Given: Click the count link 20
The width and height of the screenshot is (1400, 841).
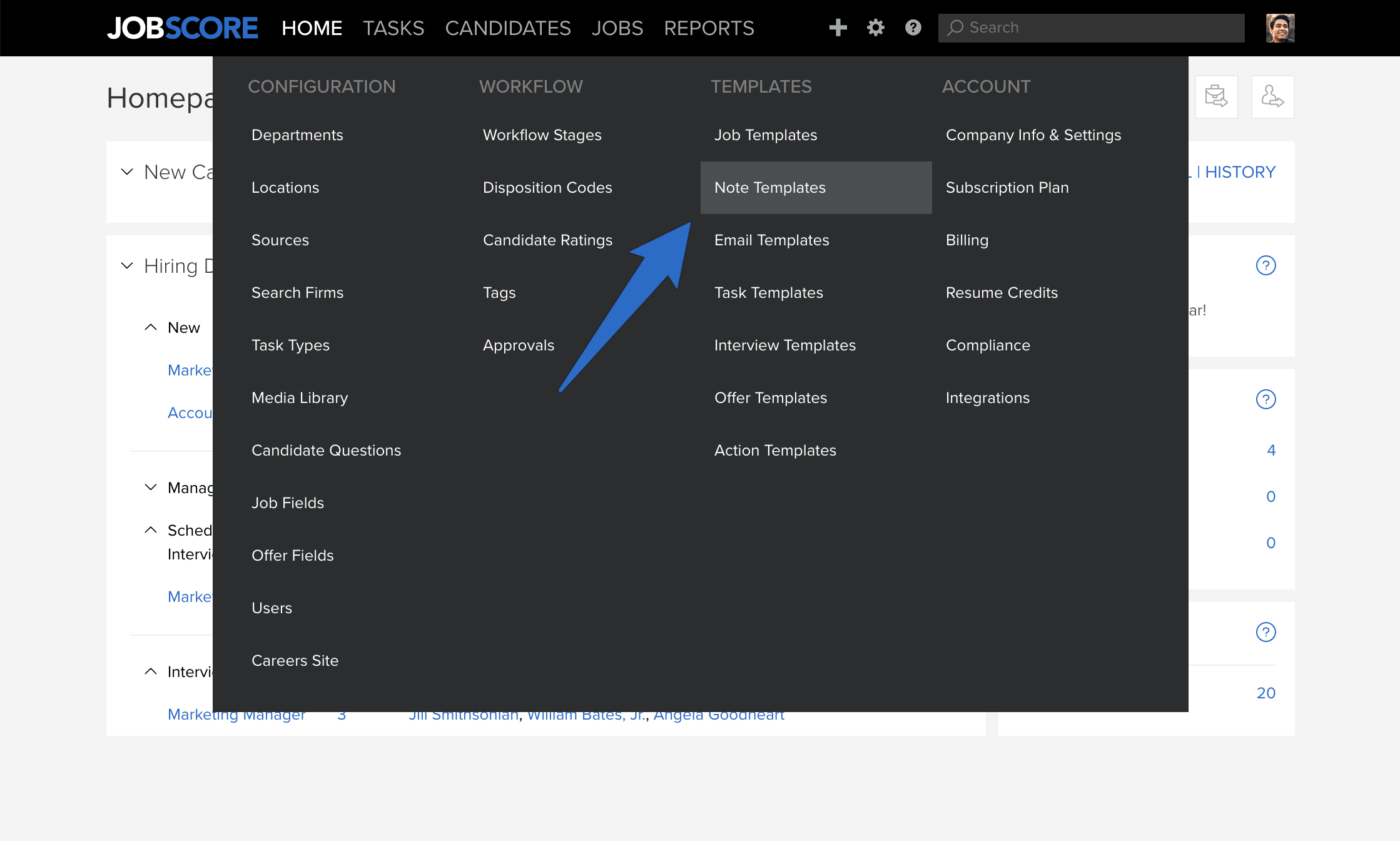Looking at the screenshot, I should pyautogui.click(x=1266, y=693).
